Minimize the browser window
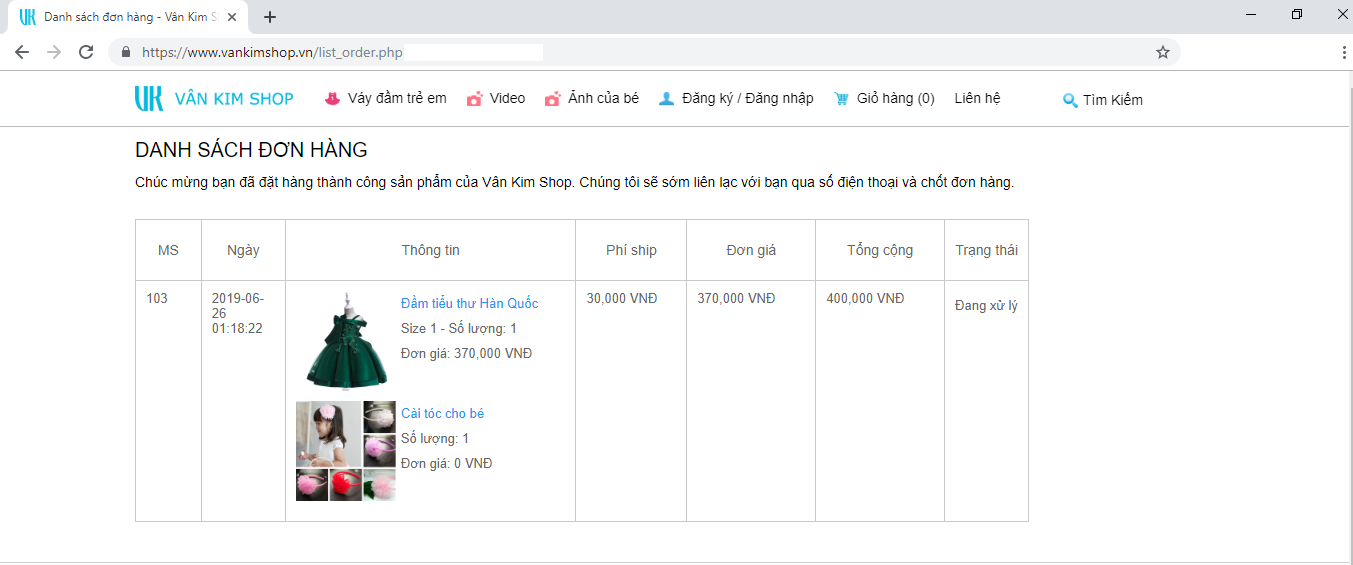The width and height of the screenshot is (1353, 565). pyautogui.click(x=1251, y=14)
